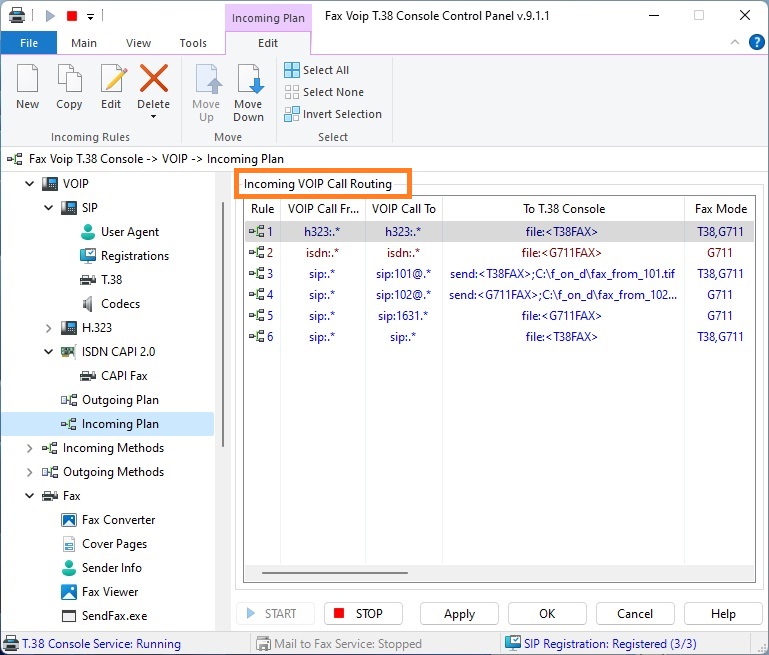Select Sender Info in the tree
Screen dimensions: 769x655
pos(102,568)
